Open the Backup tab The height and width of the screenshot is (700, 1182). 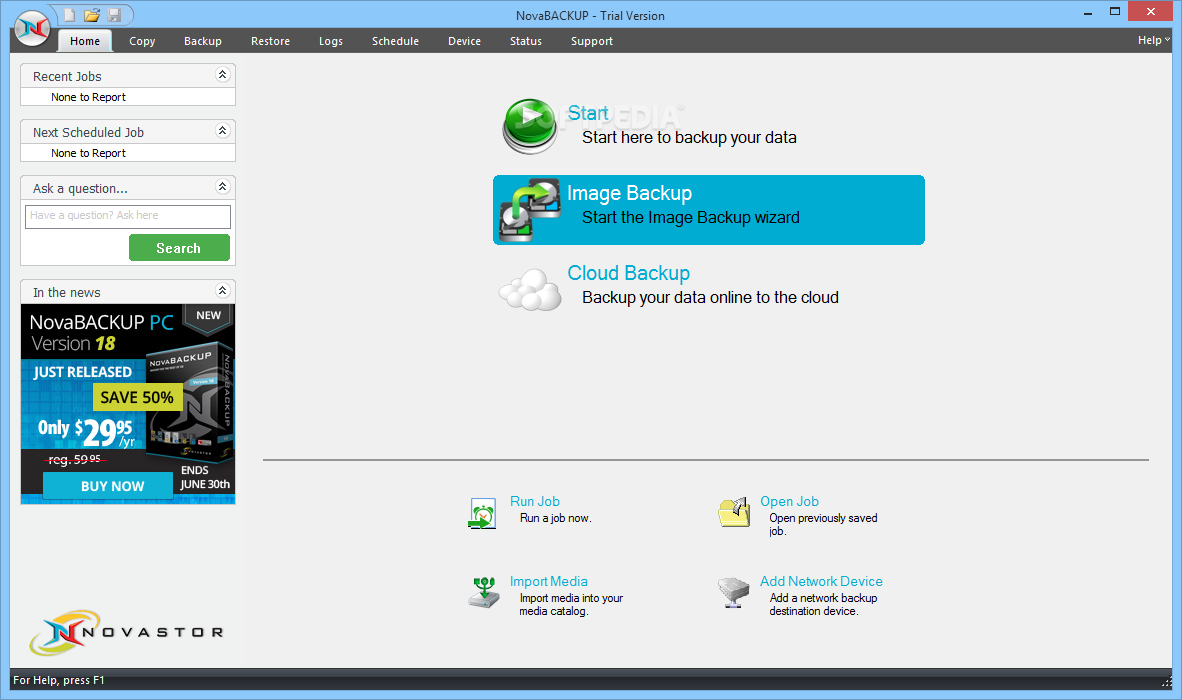tap(203, 41)
